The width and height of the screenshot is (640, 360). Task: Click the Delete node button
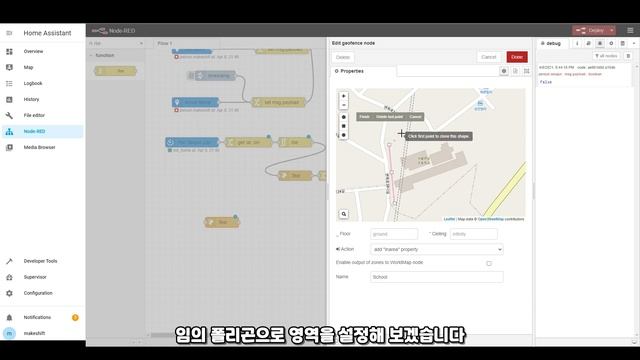[x=343, y=57]
